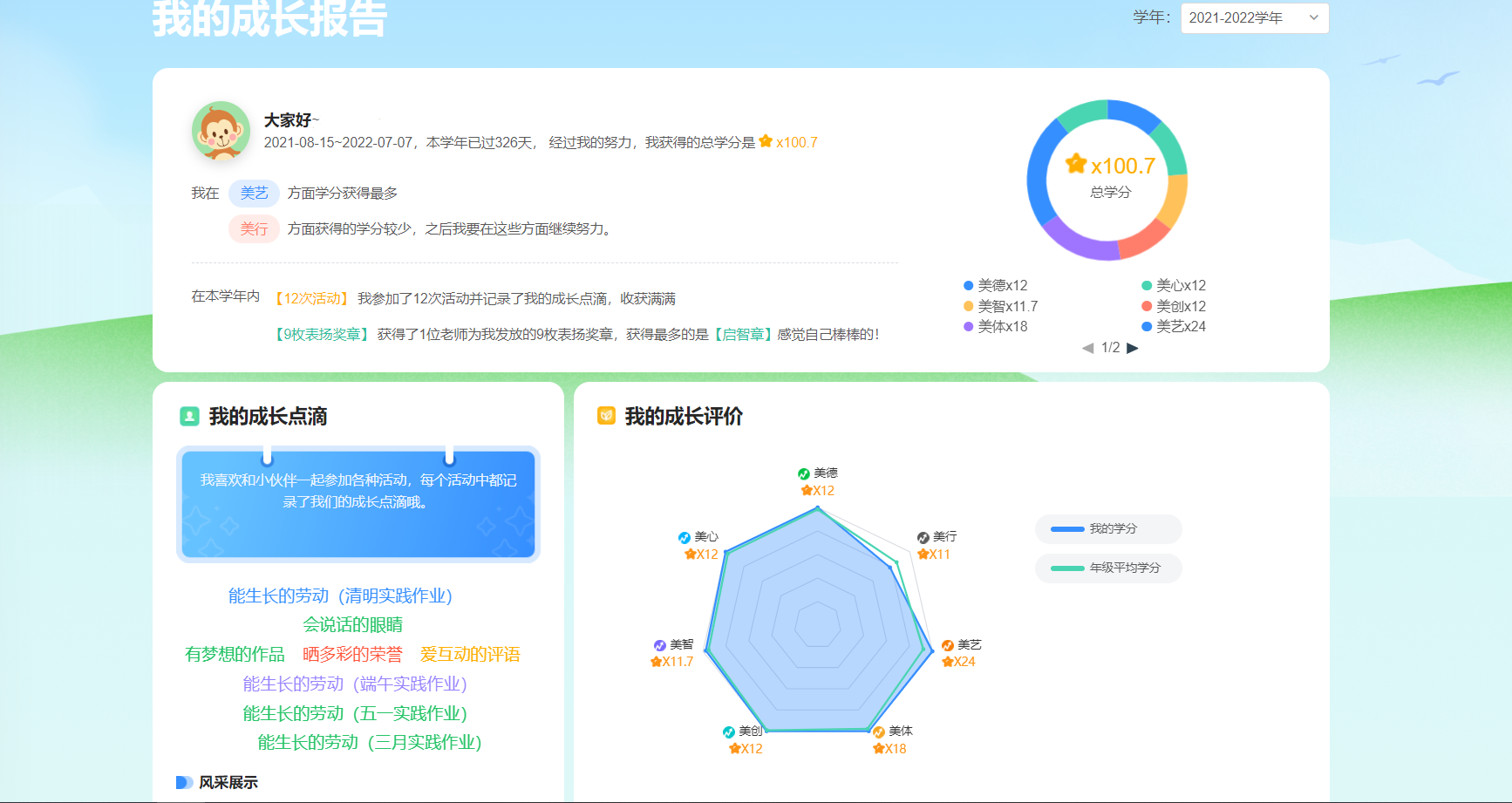Open the 【9枚表扬奖章】 link
This screenshot has height=803, width=1512.
click(322, 335)
